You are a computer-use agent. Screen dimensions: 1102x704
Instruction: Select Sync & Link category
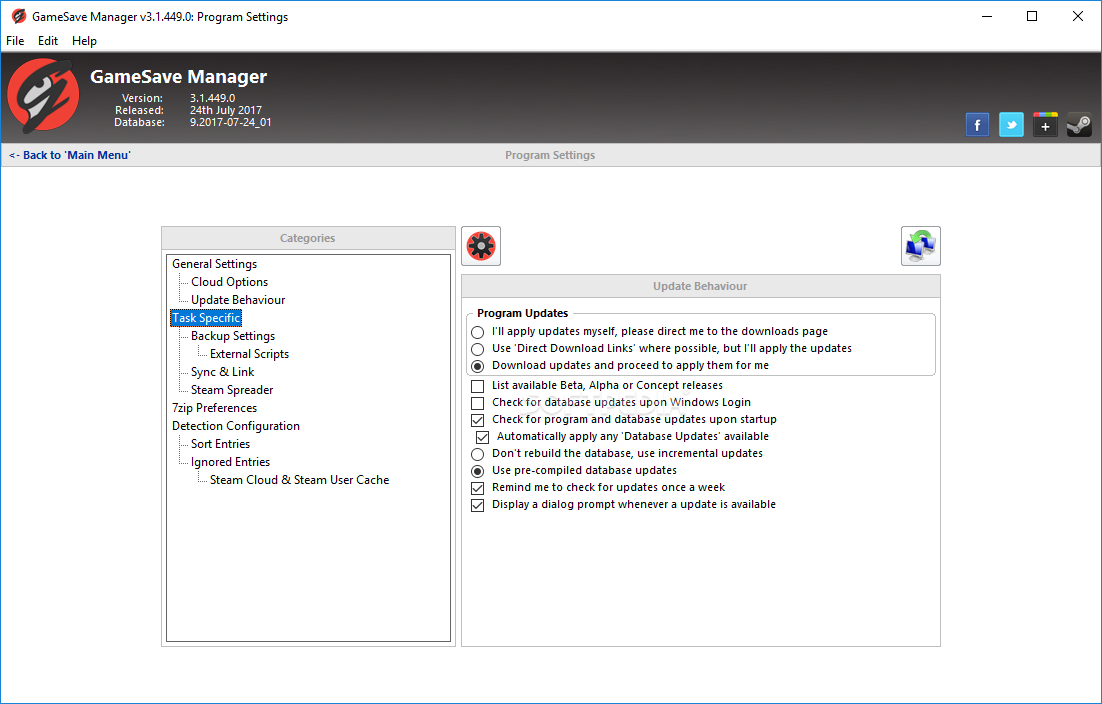pos(222,372)
